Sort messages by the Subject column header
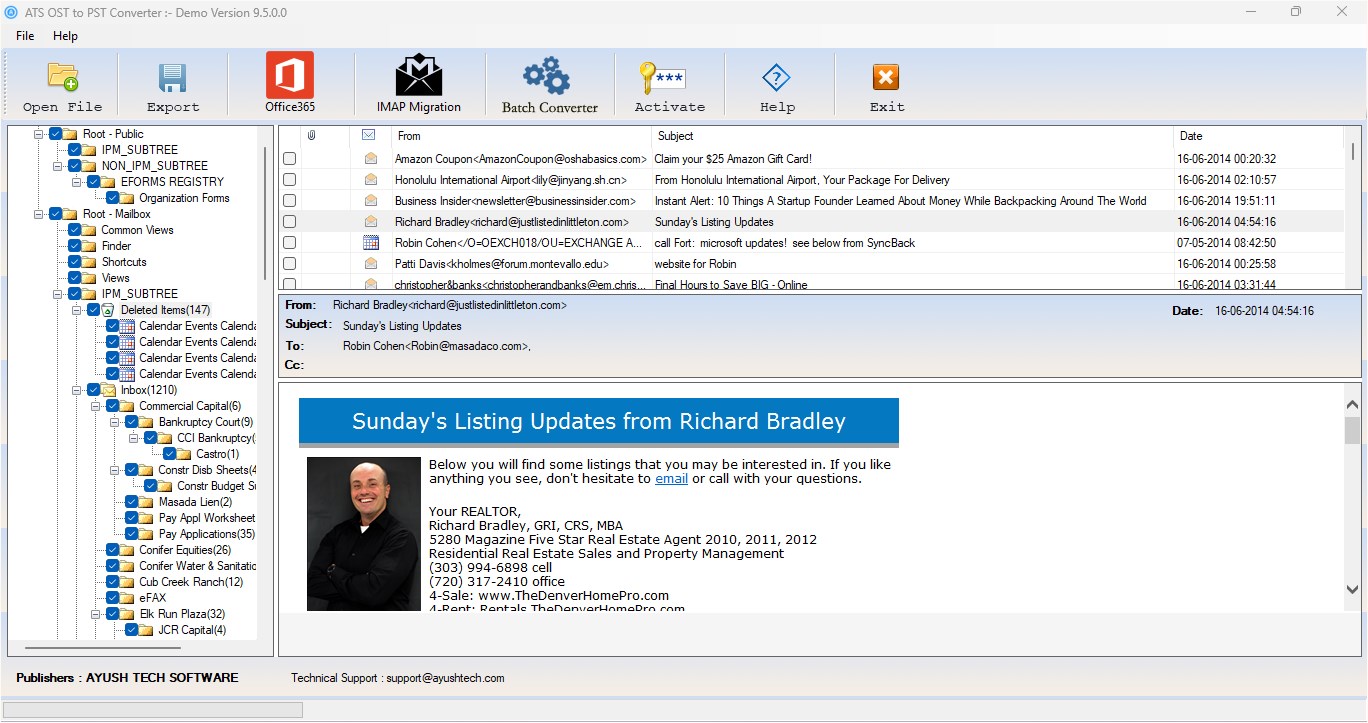Image resolution: width=1368 pixels, height=723 pixels. [x=912, y=136]
